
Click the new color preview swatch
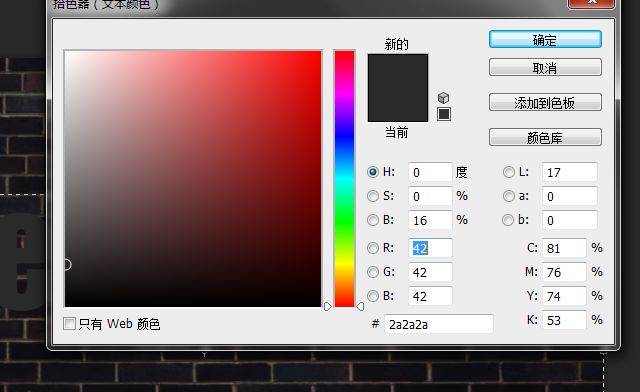tap(398, 71)
